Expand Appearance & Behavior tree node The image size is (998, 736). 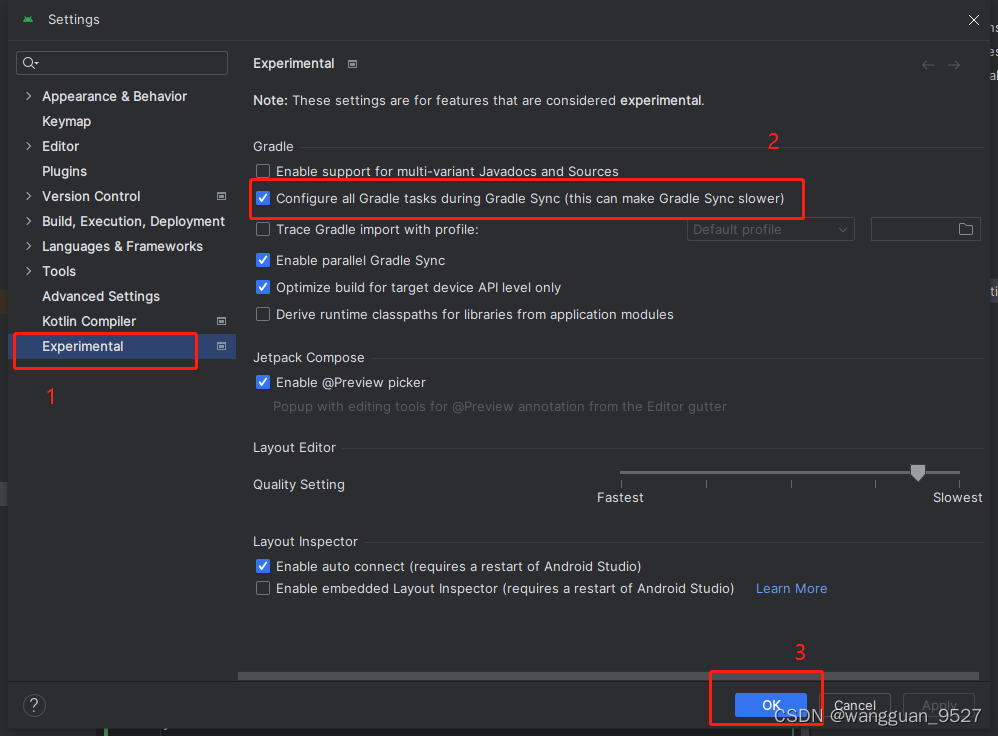29,96
